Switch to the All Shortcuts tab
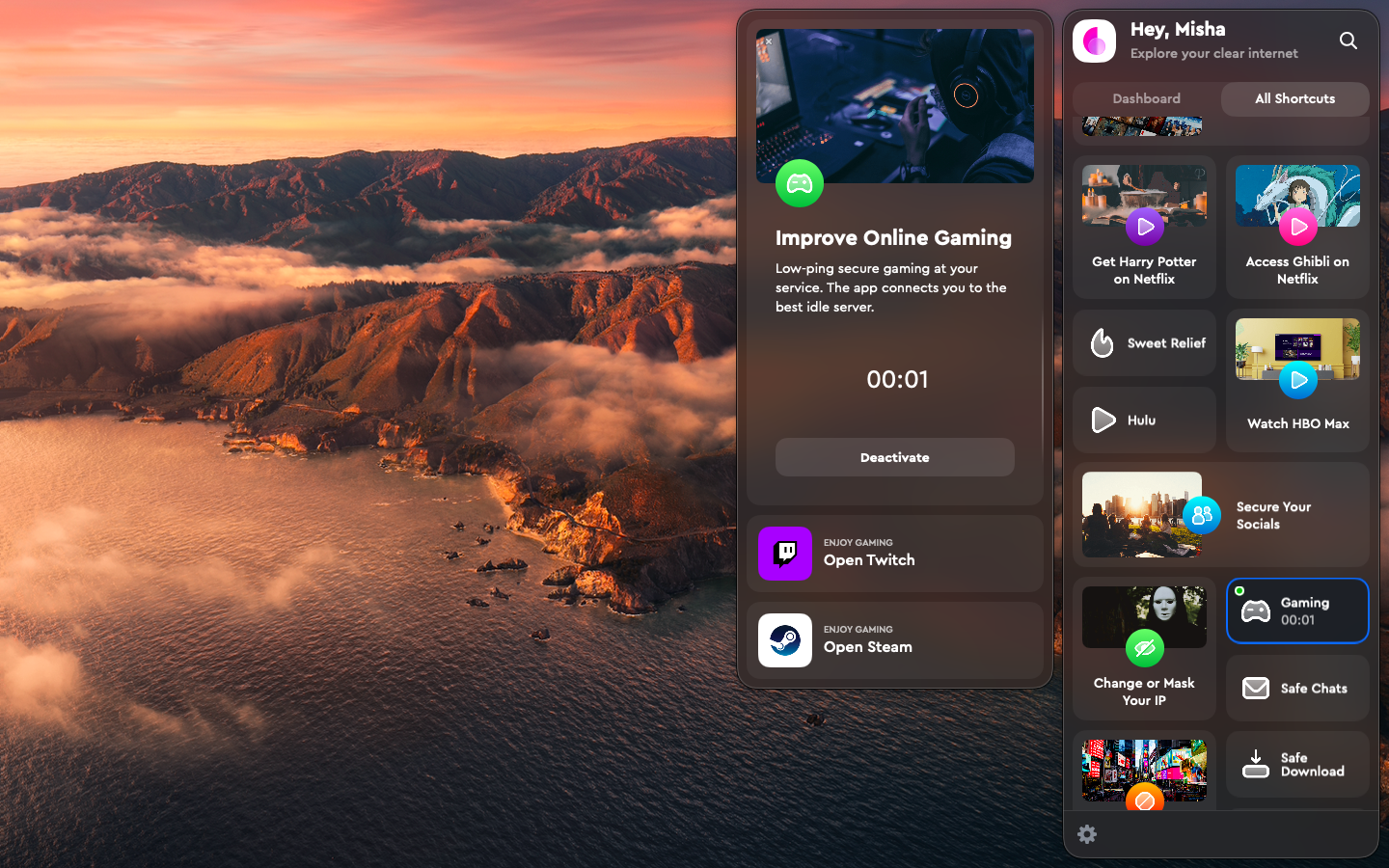Image resolution: width=1389 pixels, height=868 pixels. point(1294,98)
